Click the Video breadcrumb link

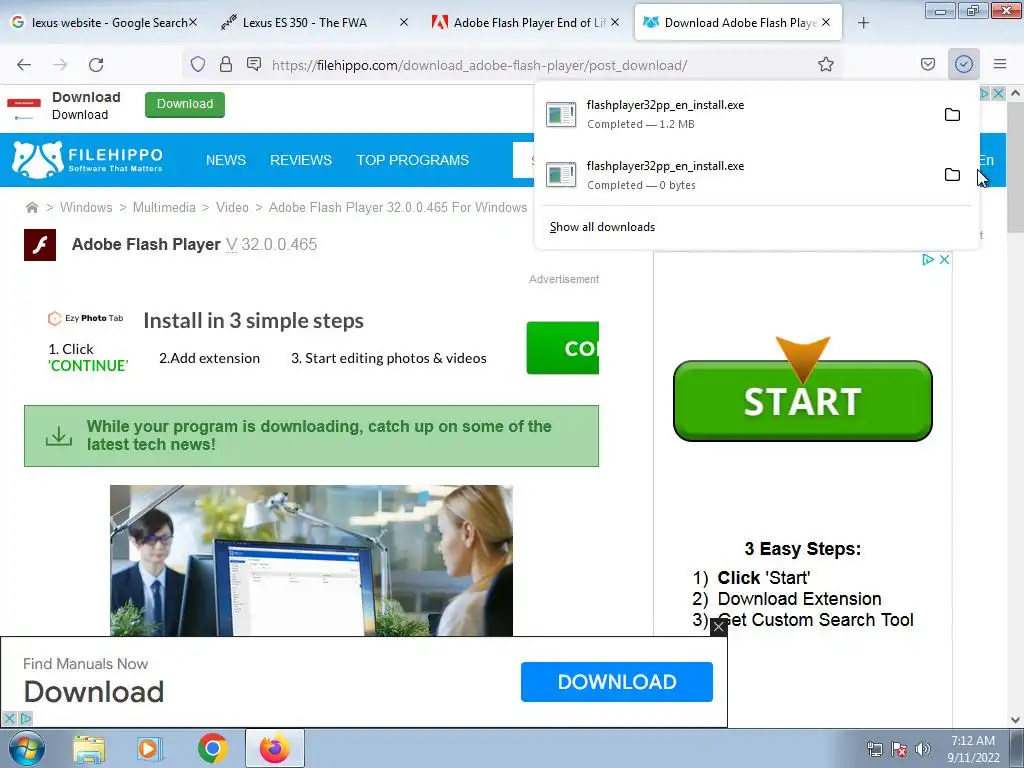(x=232, y=208)
